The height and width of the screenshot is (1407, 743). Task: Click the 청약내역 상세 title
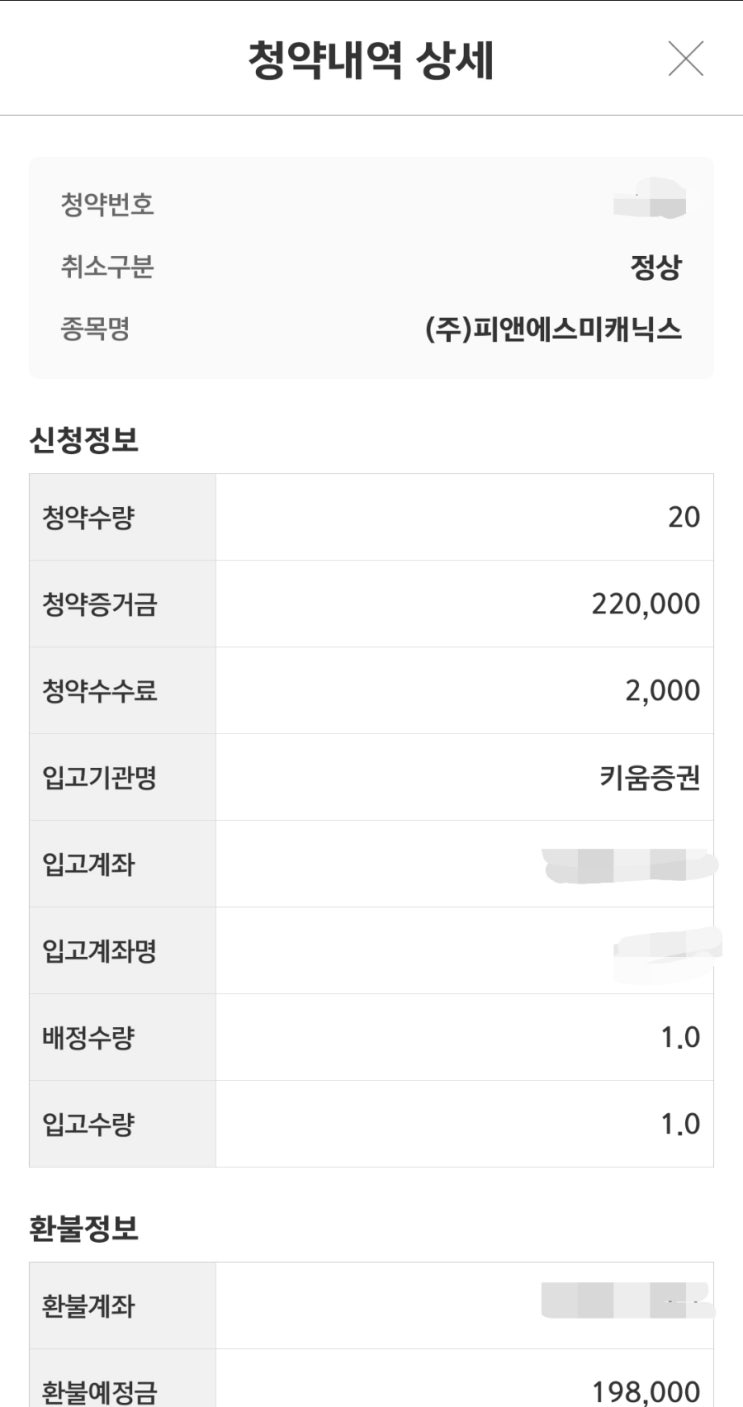[371, 60]
